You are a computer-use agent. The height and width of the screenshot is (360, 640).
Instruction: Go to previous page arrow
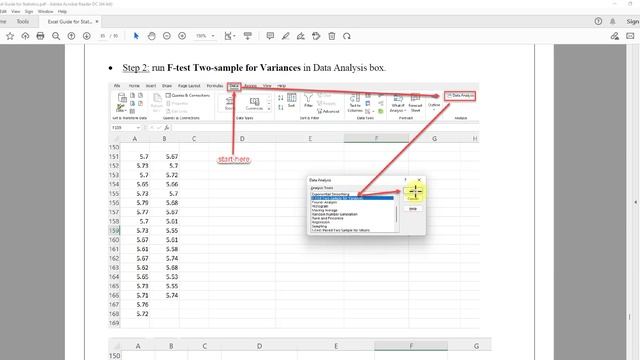coord(71,36)
